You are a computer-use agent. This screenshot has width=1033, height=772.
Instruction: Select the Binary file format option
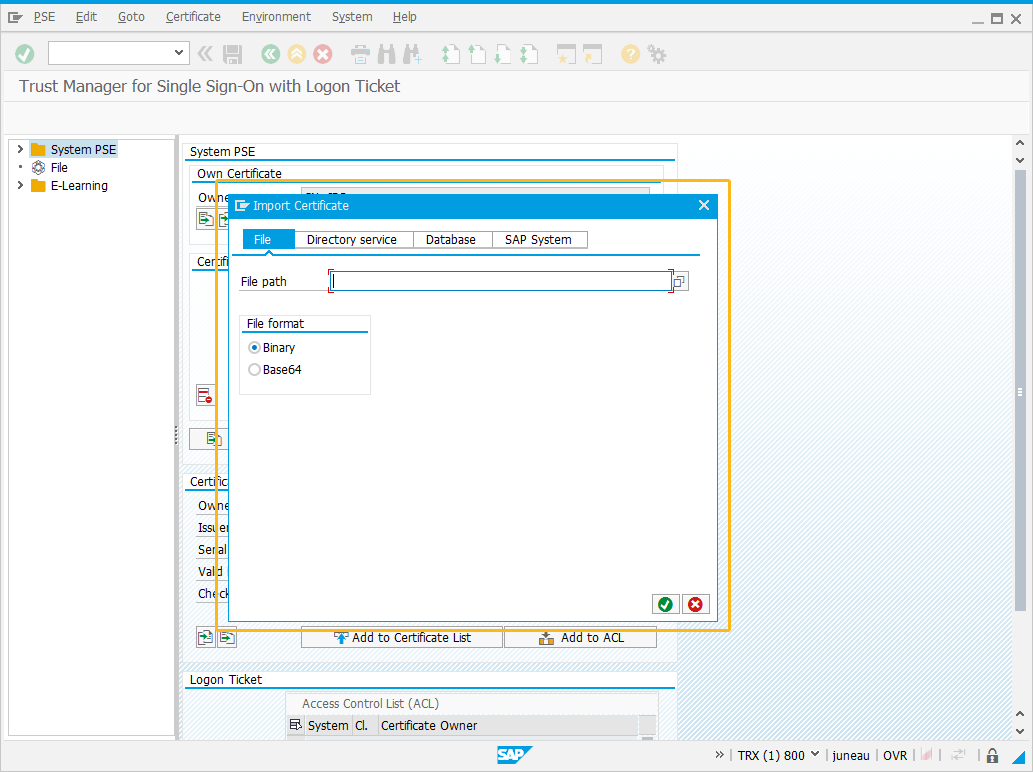pos(254,348)
